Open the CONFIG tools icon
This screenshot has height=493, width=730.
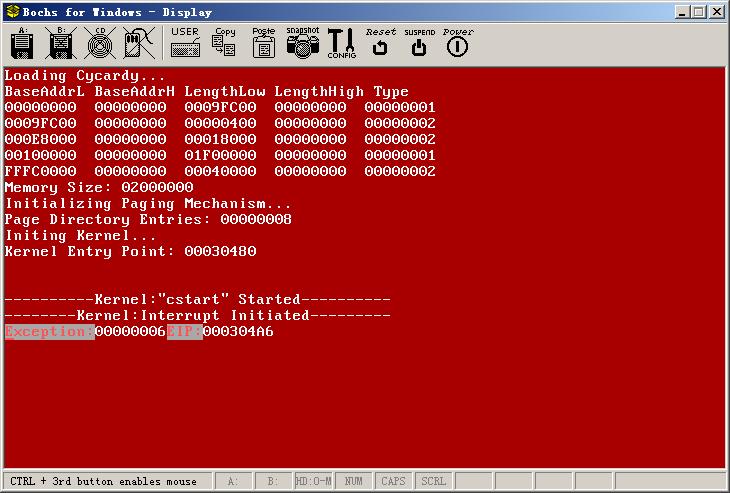coord(342,43)
